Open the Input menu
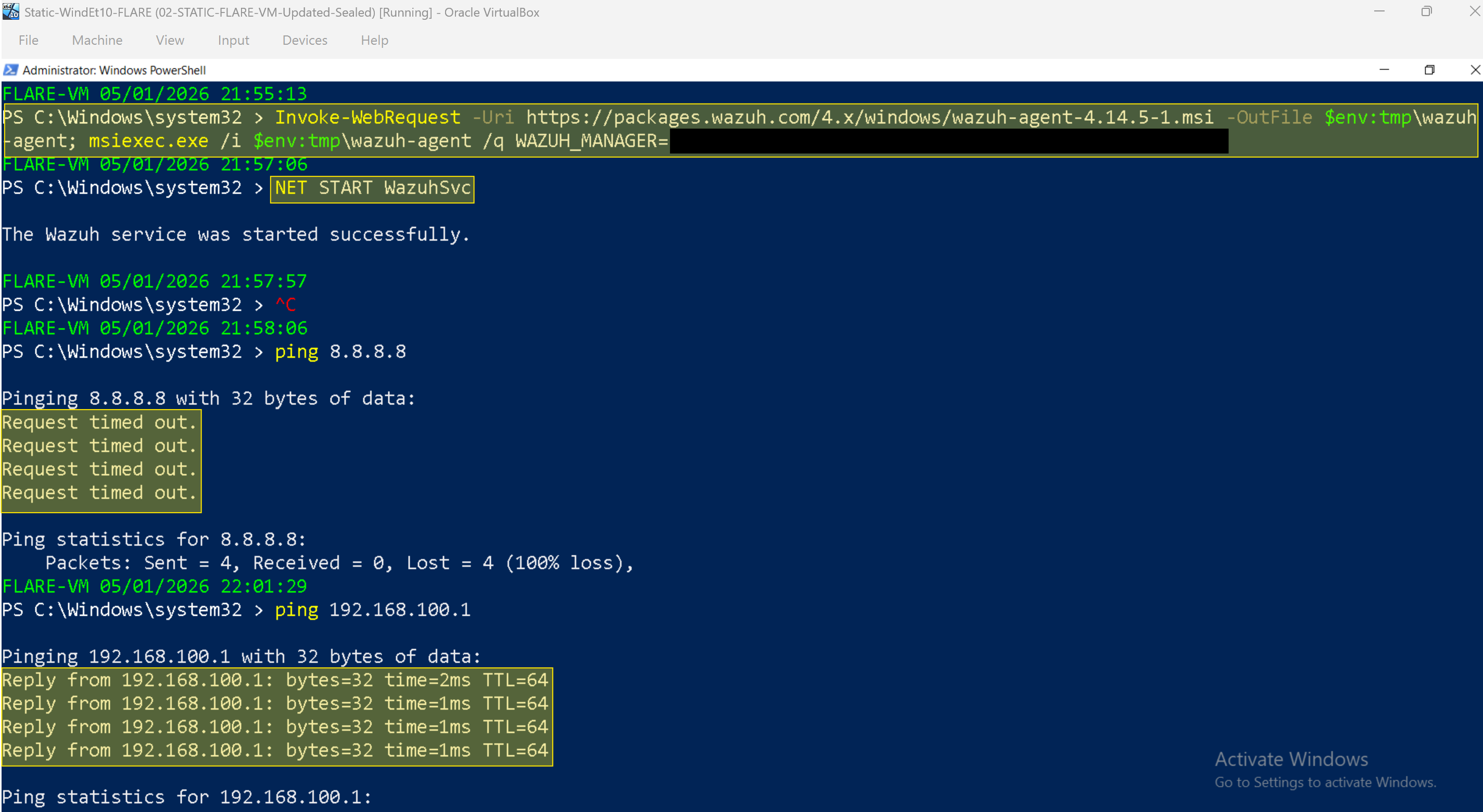 [233, 40]
